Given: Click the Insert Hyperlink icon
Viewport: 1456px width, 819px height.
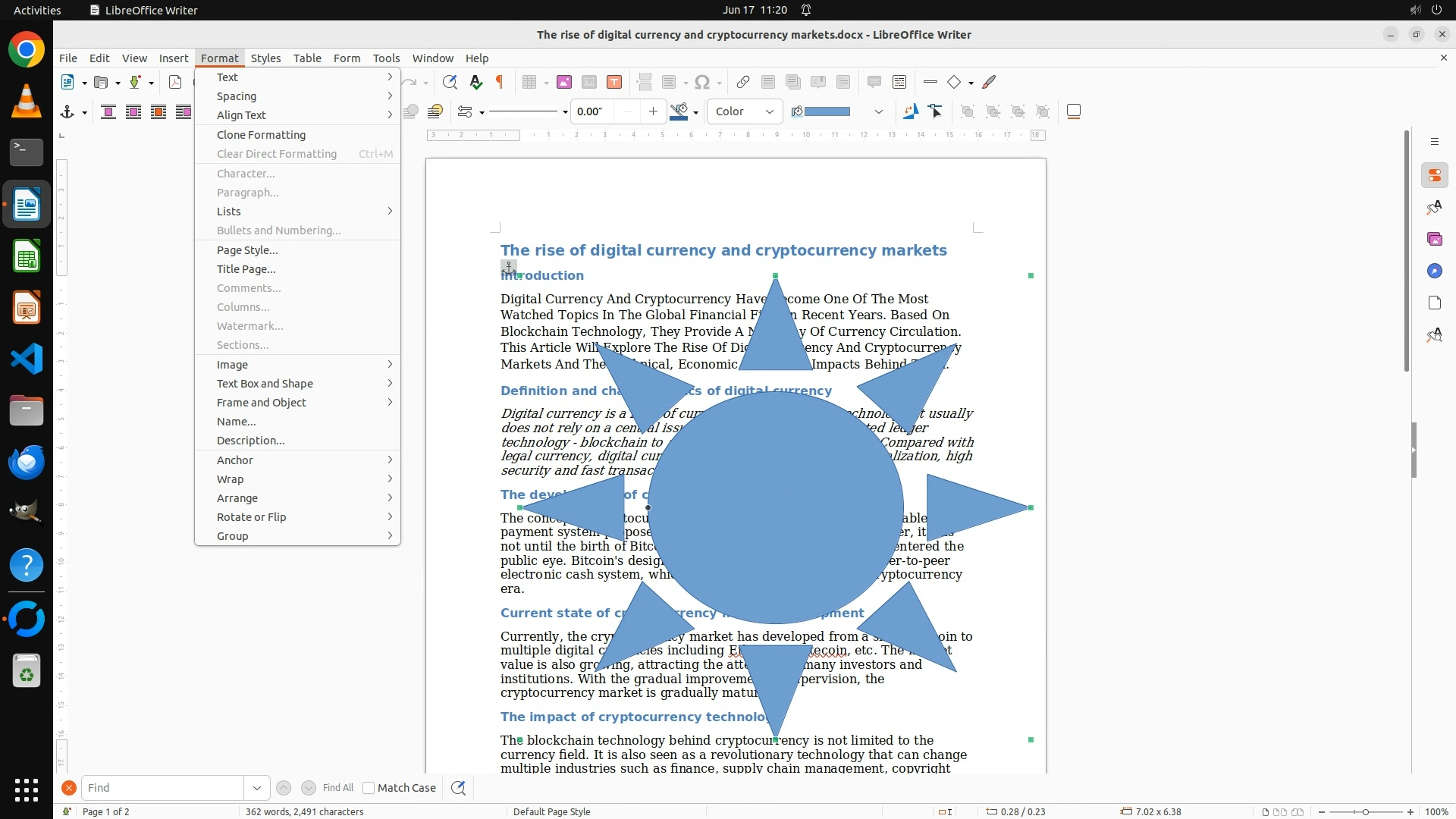Looking at the screenshot, I should (743, 82).
